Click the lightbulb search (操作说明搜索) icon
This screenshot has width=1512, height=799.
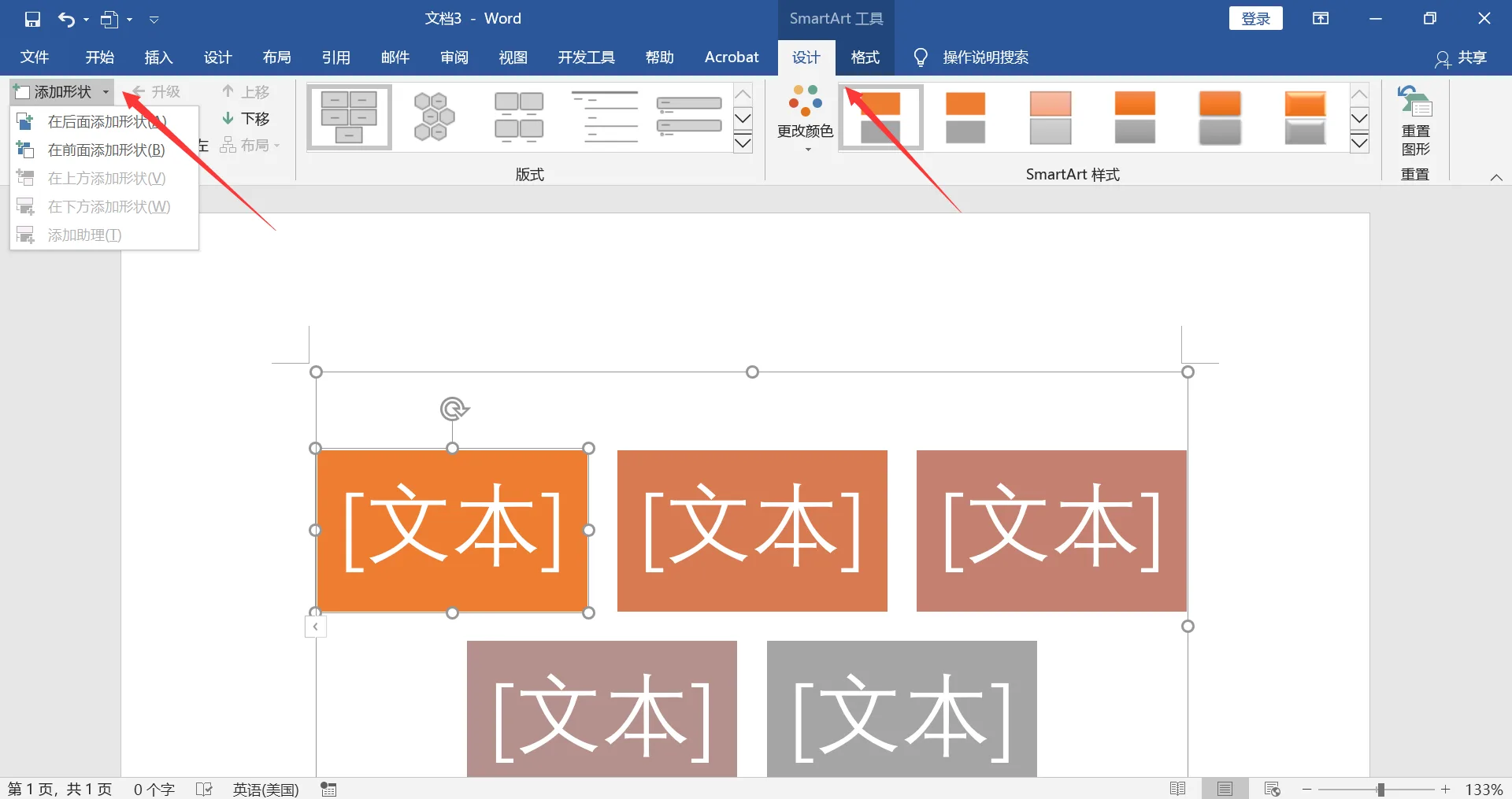[920, 57]
